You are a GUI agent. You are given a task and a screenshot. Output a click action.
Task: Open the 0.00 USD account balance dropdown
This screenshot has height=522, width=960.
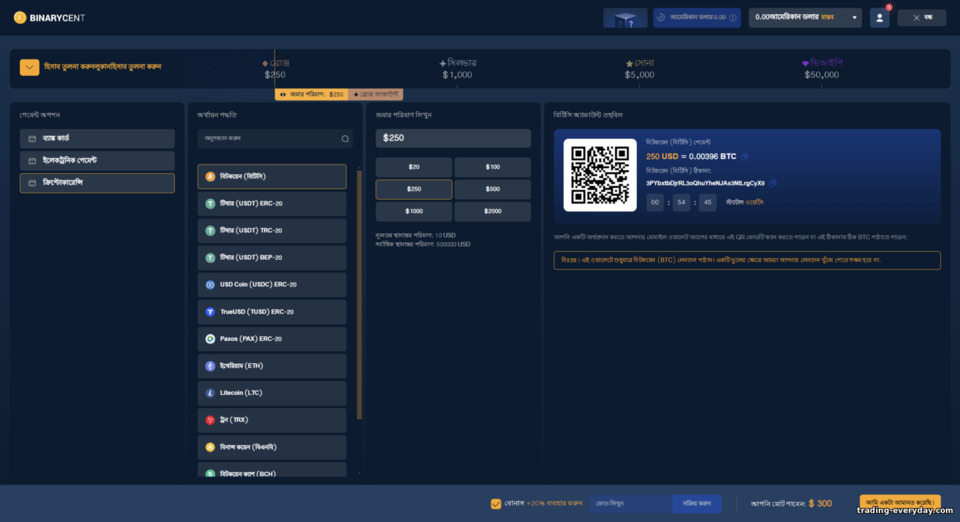[805, 18]
